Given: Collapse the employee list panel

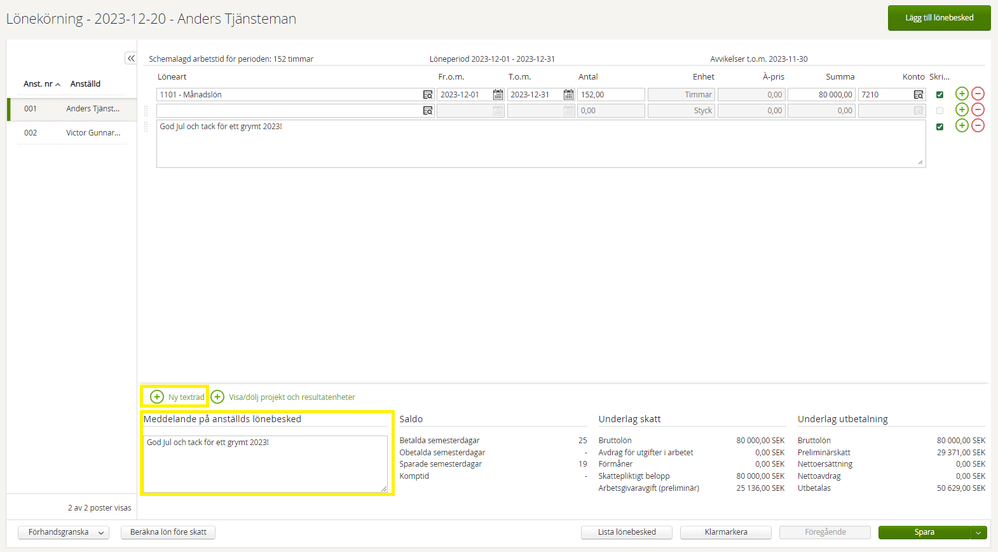Looking at the screenshot, I should (x=130, y=59).
